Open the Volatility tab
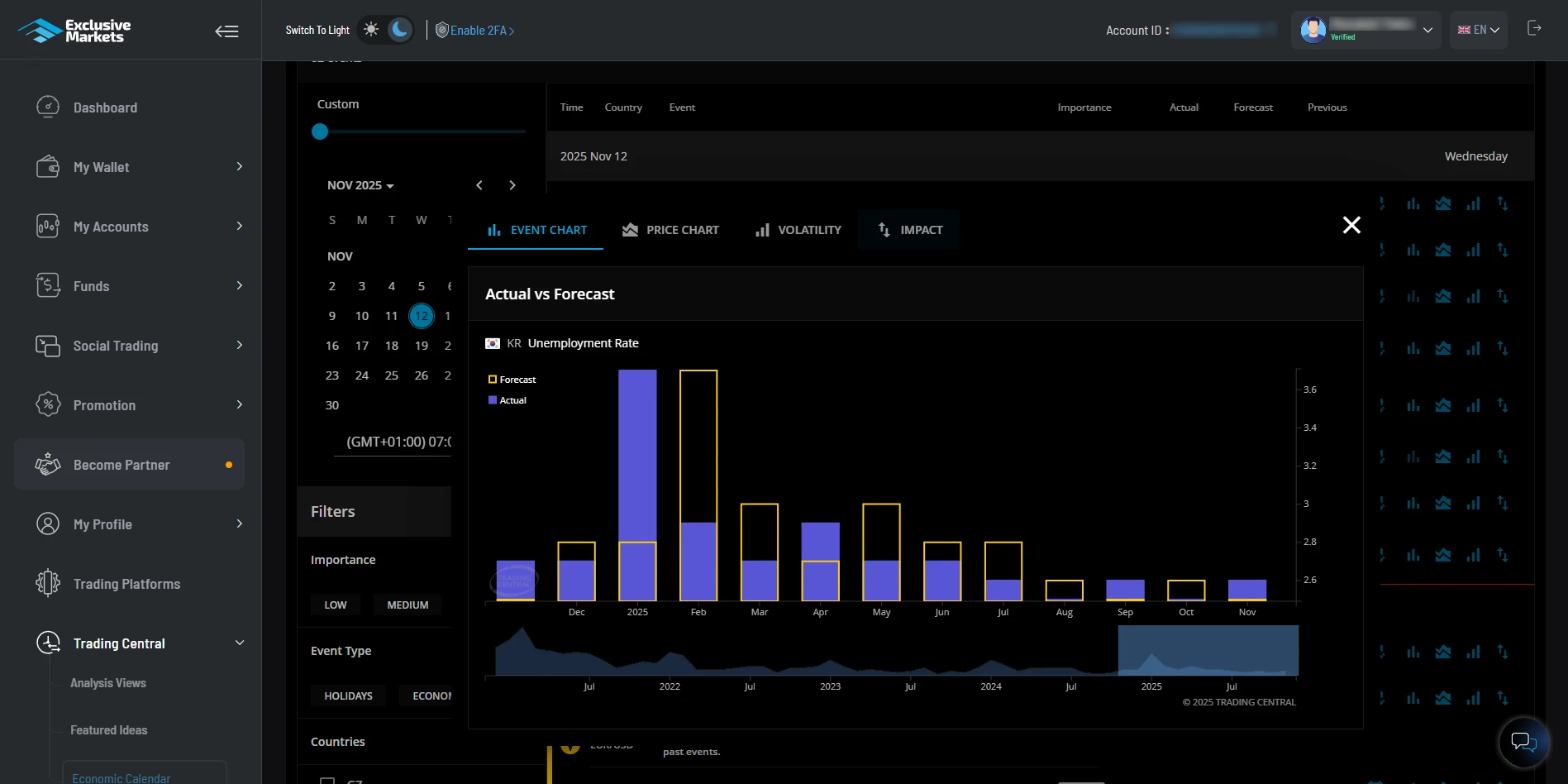 coord(798,230)
